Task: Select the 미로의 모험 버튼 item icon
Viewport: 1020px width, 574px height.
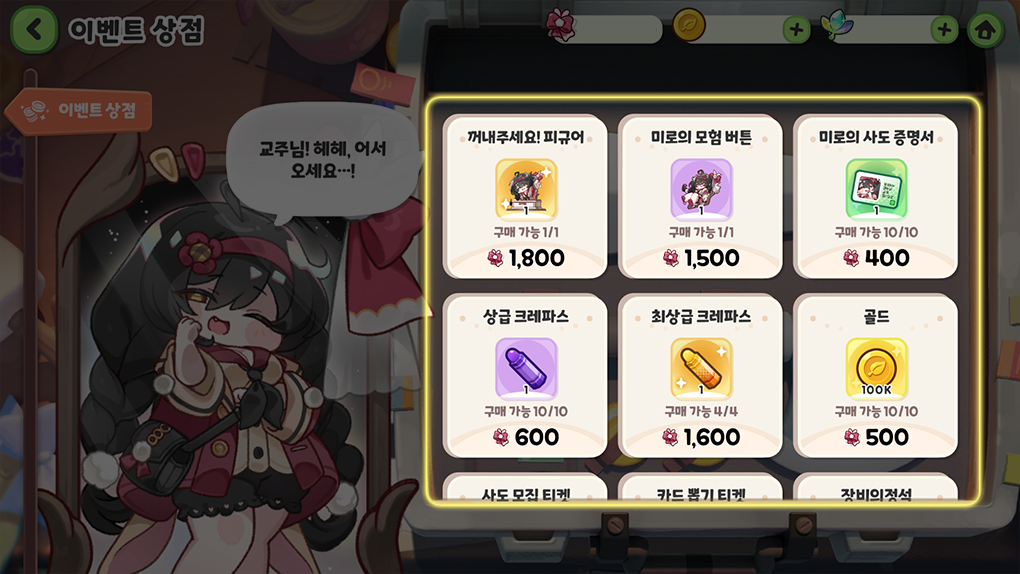Action: point(701,189)
